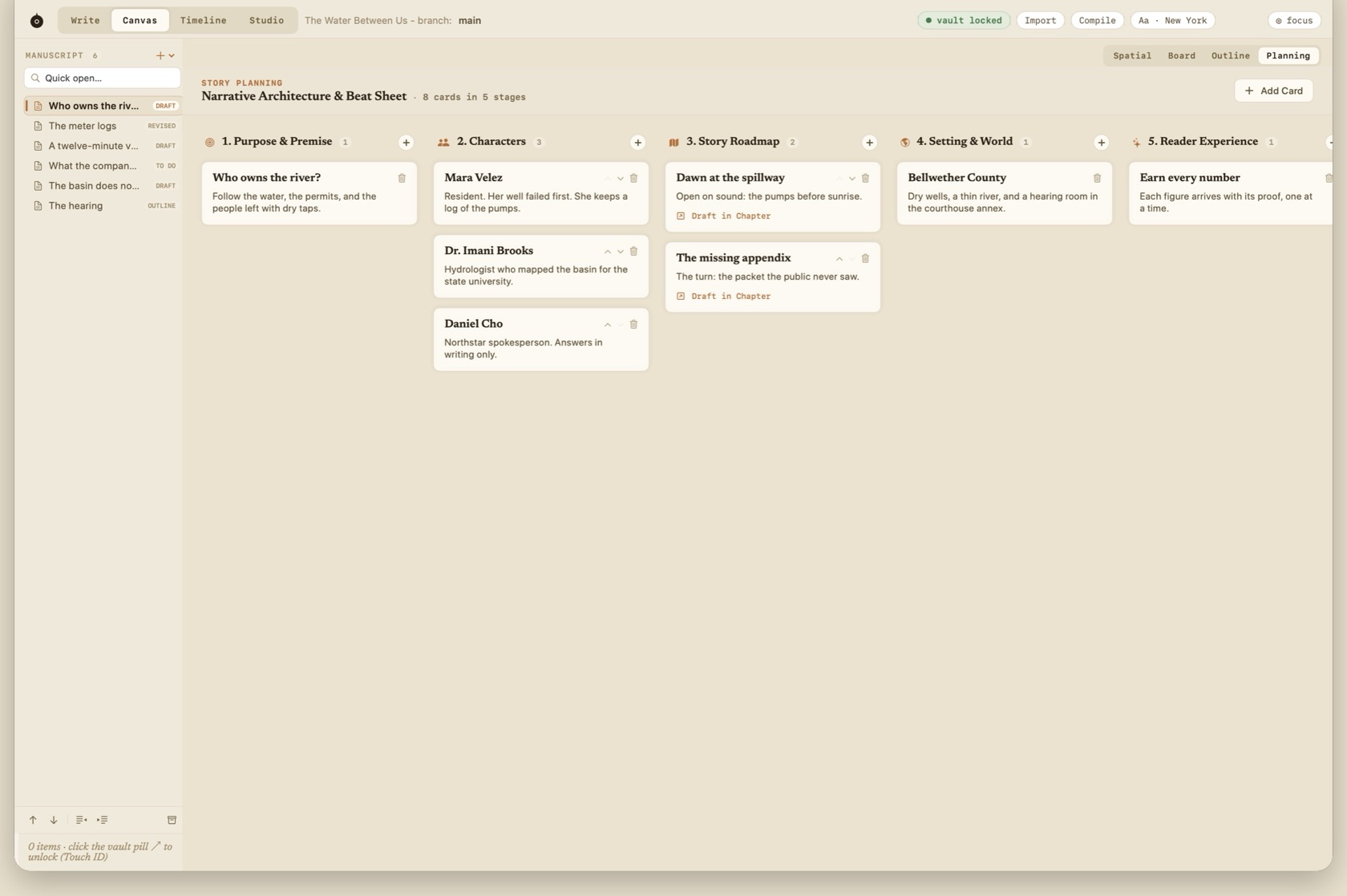Move Dawn at the spillway card down
This screenshot has height=896, width=1347.
coord(851,179)
